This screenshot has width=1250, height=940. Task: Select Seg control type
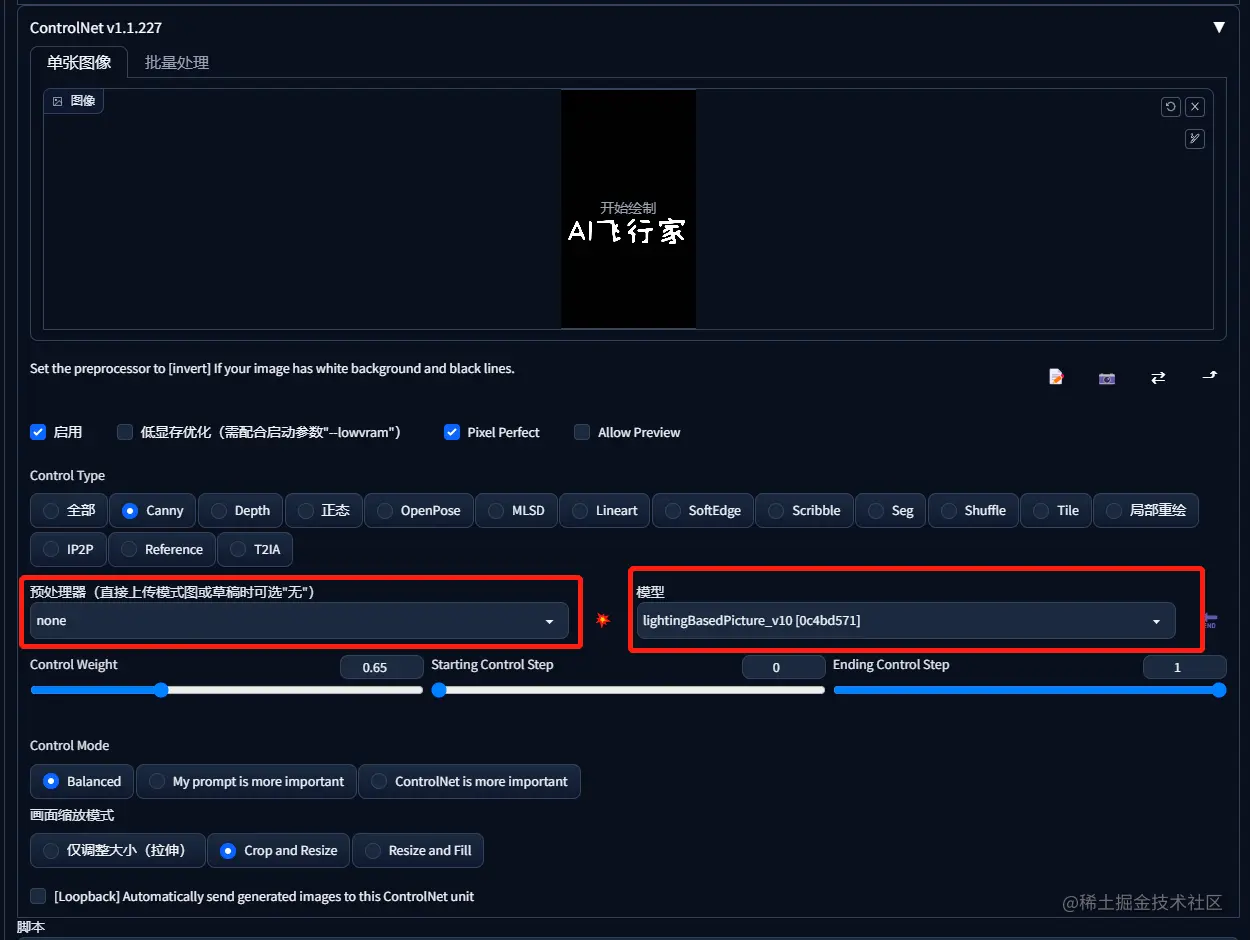click(890, 510)
